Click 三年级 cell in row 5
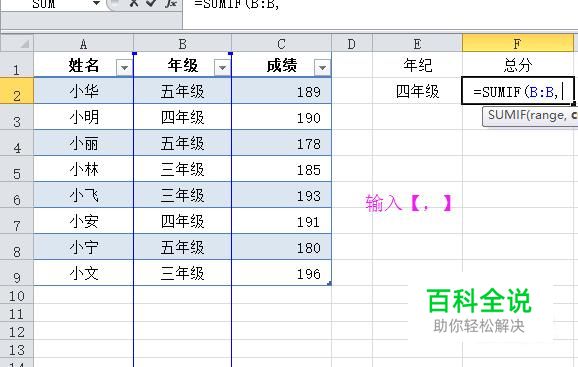This screenshot has width=578, height=367. pyautogui.click(x=182, y=169)
